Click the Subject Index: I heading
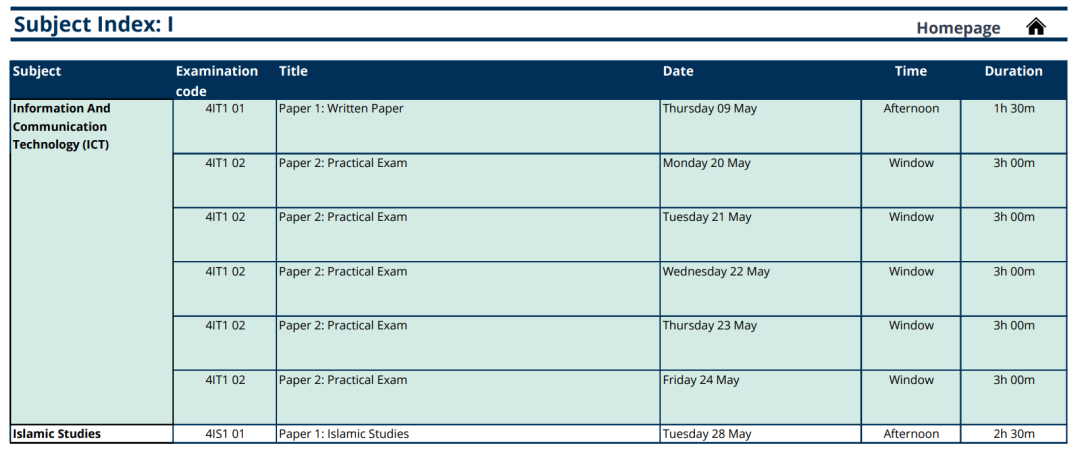1080x453 pixels. click(94, 24)
